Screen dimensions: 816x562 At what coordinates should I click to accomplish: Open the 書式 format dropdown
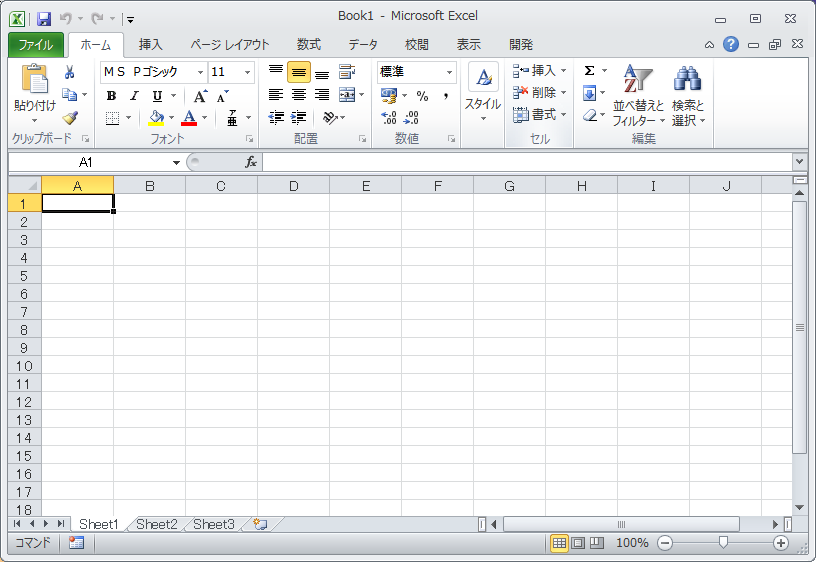540,114
